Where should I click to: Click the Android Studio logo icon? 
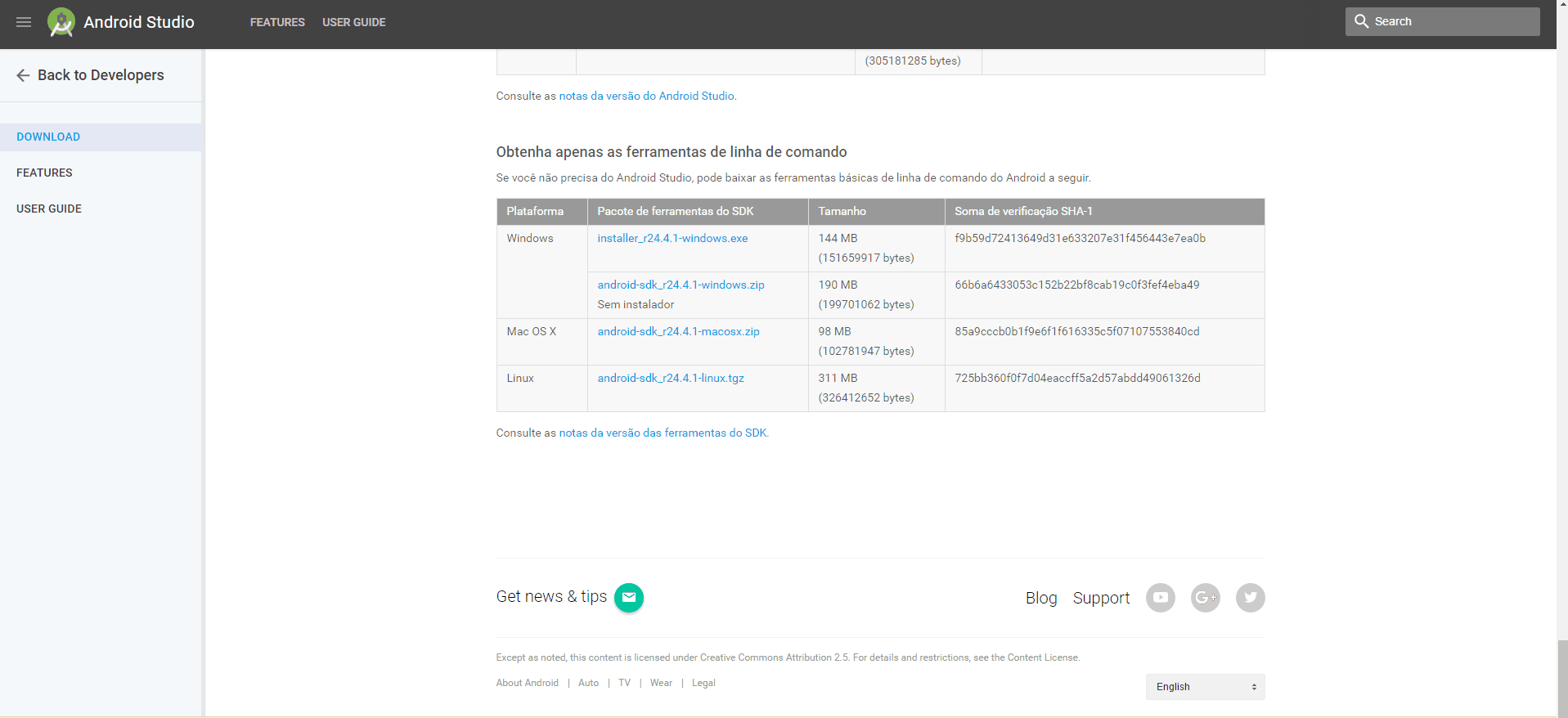(61, 22)
